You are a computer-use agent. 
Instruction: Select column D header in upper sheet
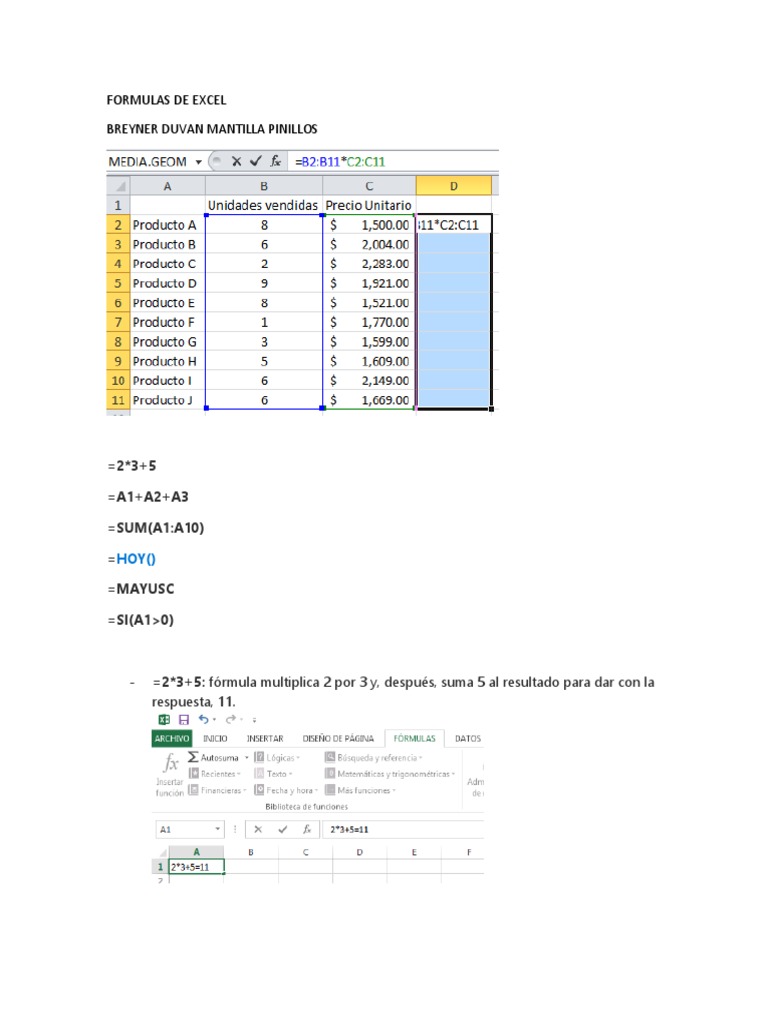(453, 186)
